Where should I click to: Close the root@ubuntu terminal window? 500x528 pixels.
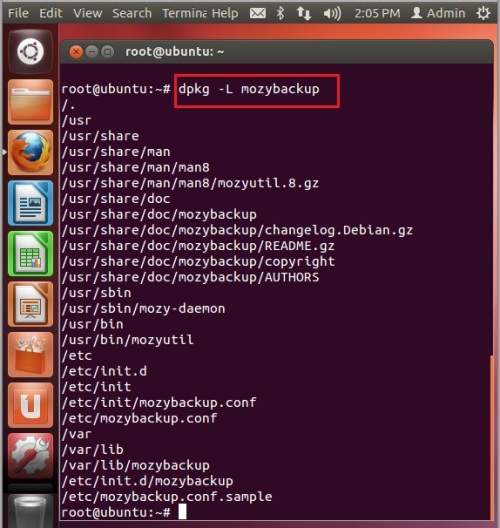(76, 52)
